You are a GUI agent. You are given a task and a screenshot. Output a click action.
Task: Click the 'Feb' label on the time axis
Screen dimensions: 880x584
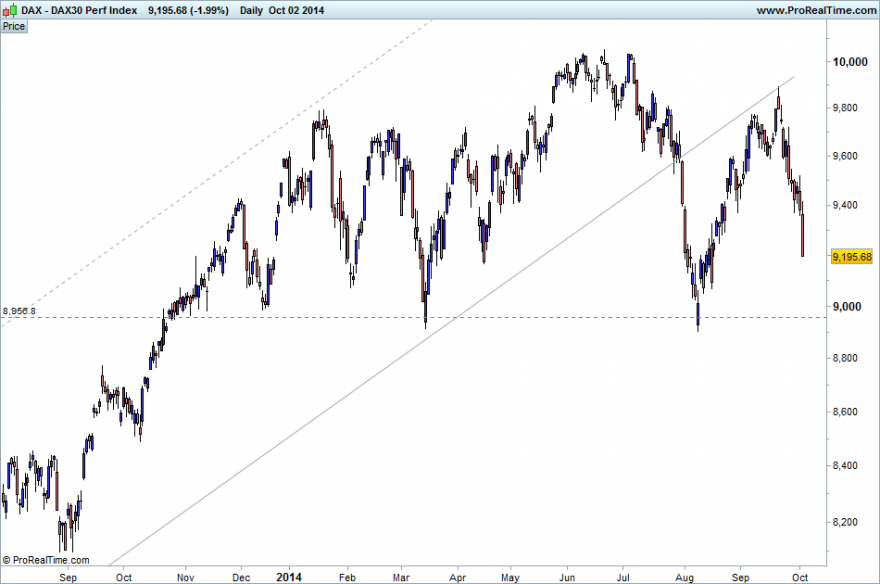point(347,577)
